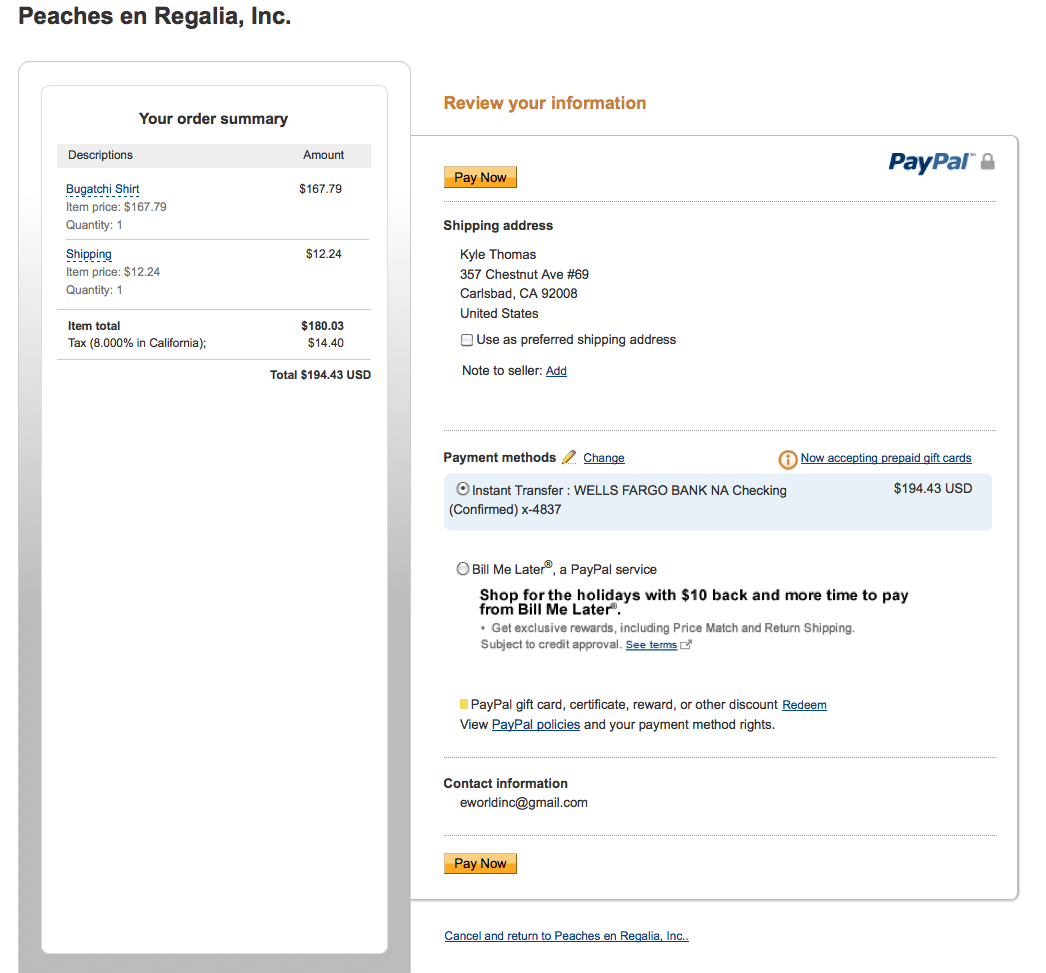1046x973 pixels.
Task: Click Redeem for gift card or discount
Action: click(804, 705)
